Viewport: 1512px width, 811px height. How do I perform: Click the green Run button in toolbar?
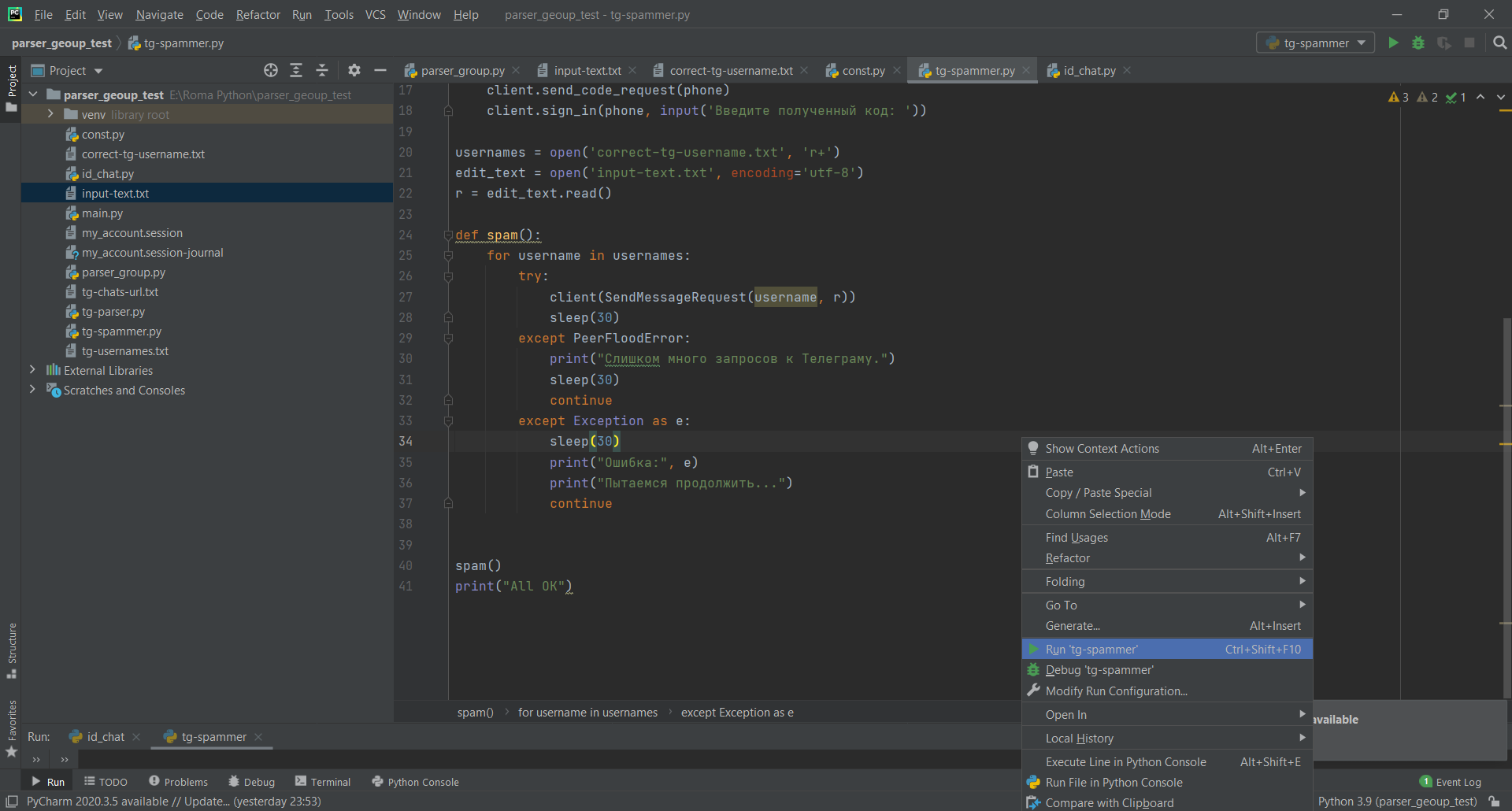tap(1393, 43)
